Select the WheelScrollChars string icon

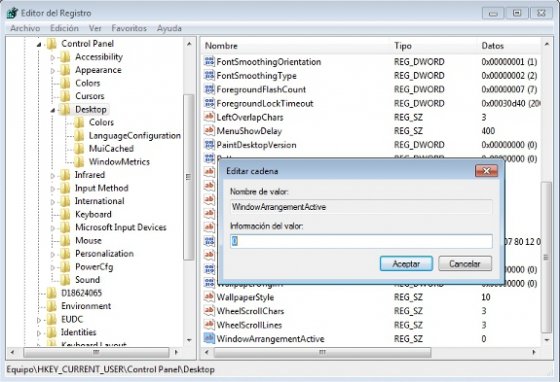coord(209,310)
